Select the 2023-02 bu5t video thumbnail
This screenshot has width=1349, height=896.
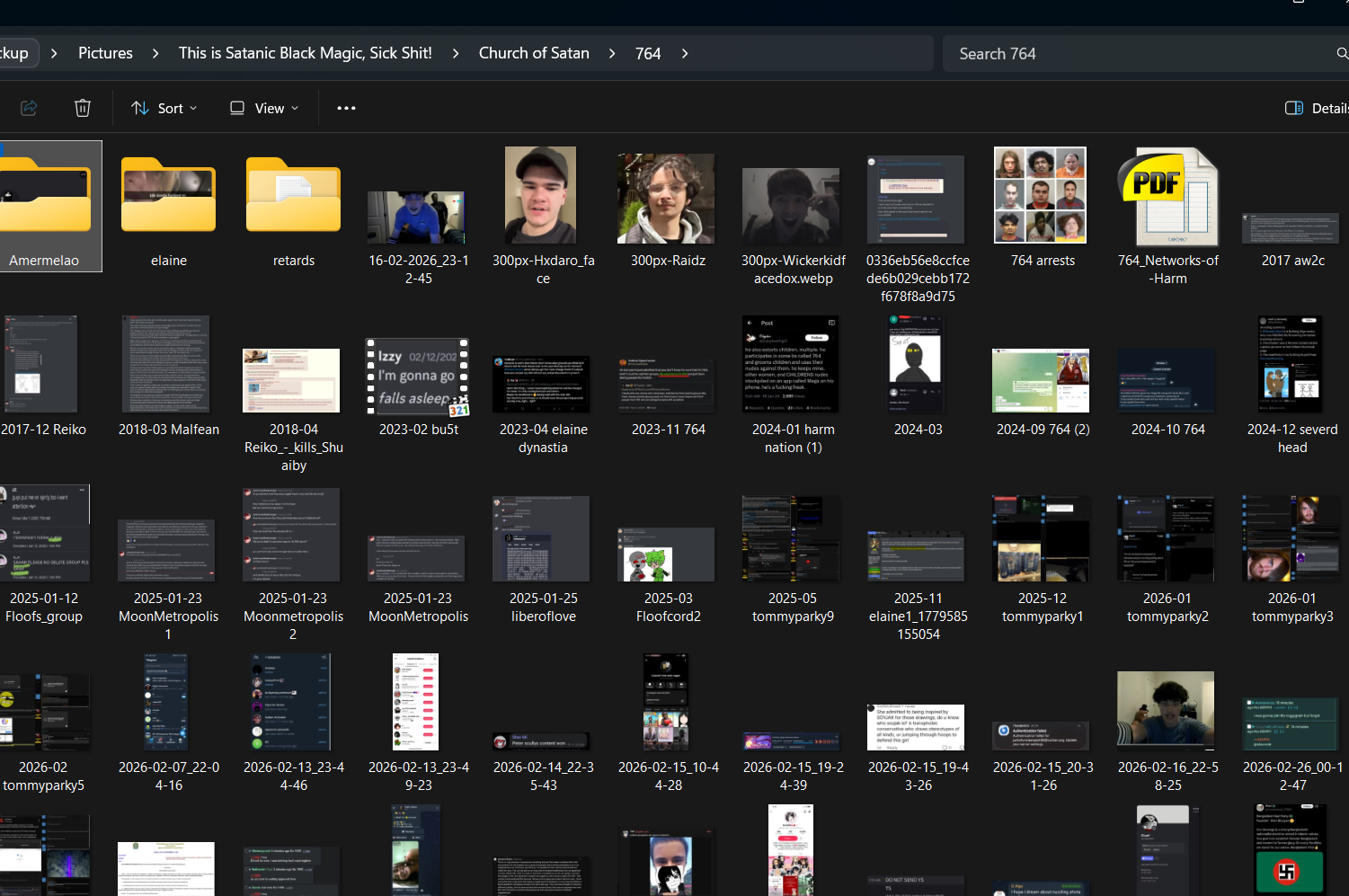[x=418, y=377]
